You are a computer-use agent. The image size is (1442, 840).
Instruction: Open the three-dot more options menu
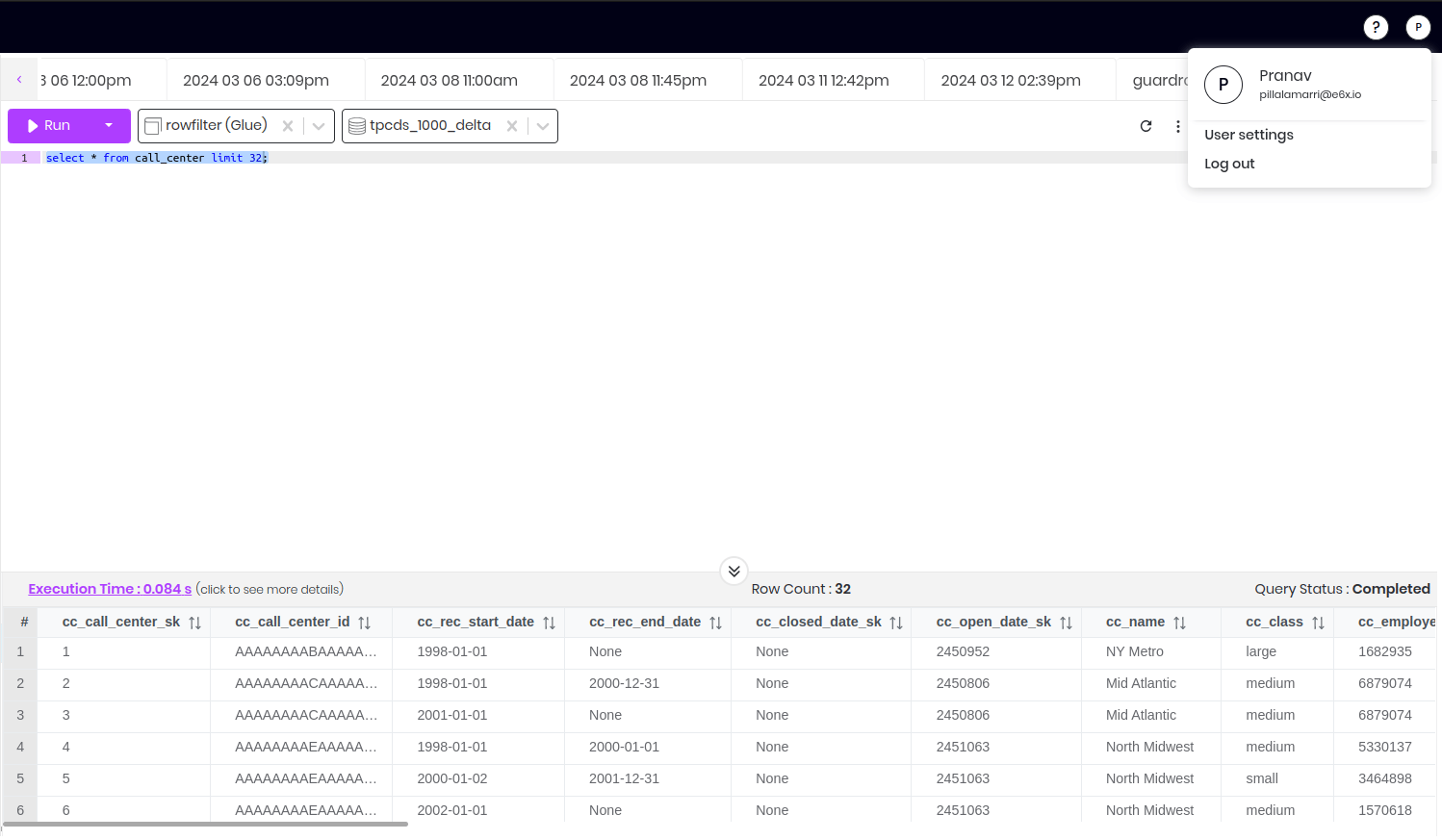(1177, 126)
